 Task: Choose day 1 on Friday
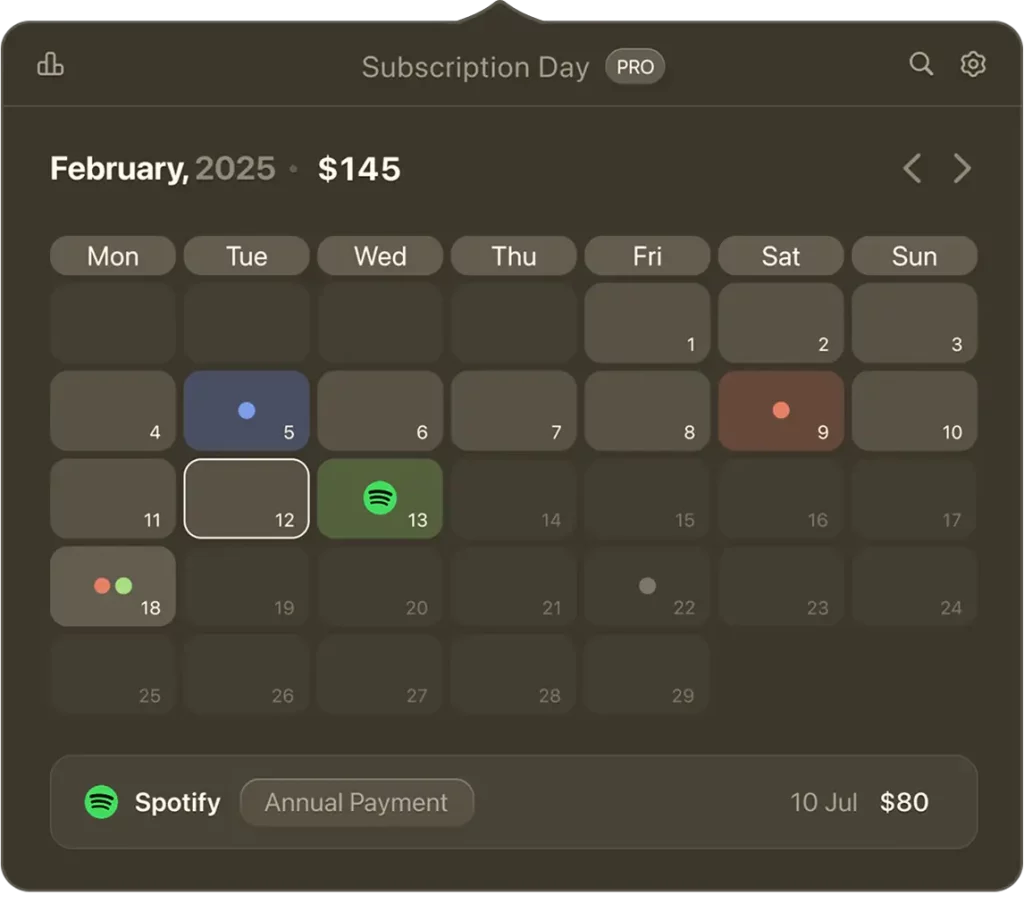point(647,323)
